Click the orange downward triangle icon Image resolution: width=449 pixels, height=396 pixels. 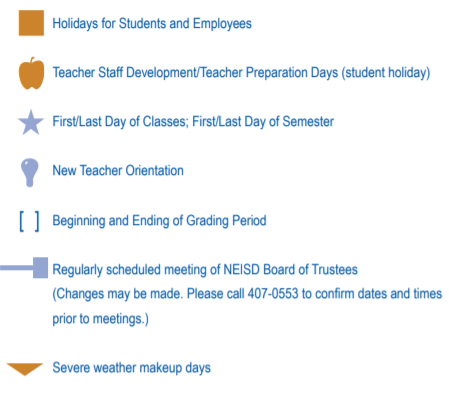click(x=25, y=369)
